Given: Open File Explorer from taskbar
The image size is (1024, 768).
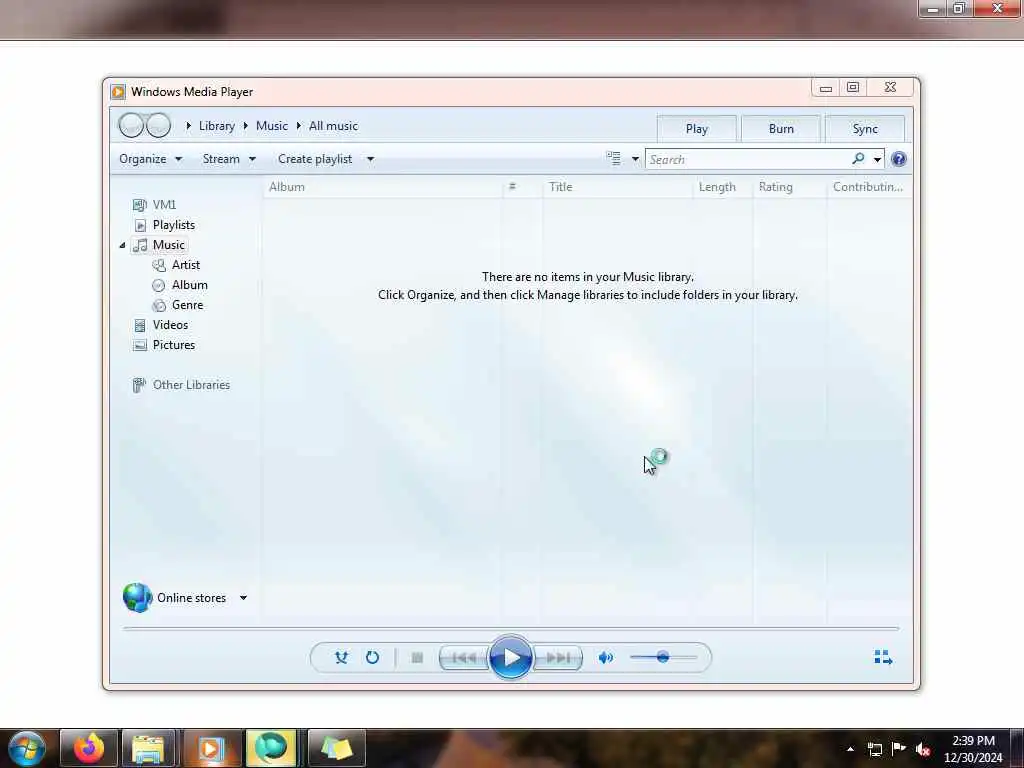Looking at the screenshot, I should click(x=148, y=748).
